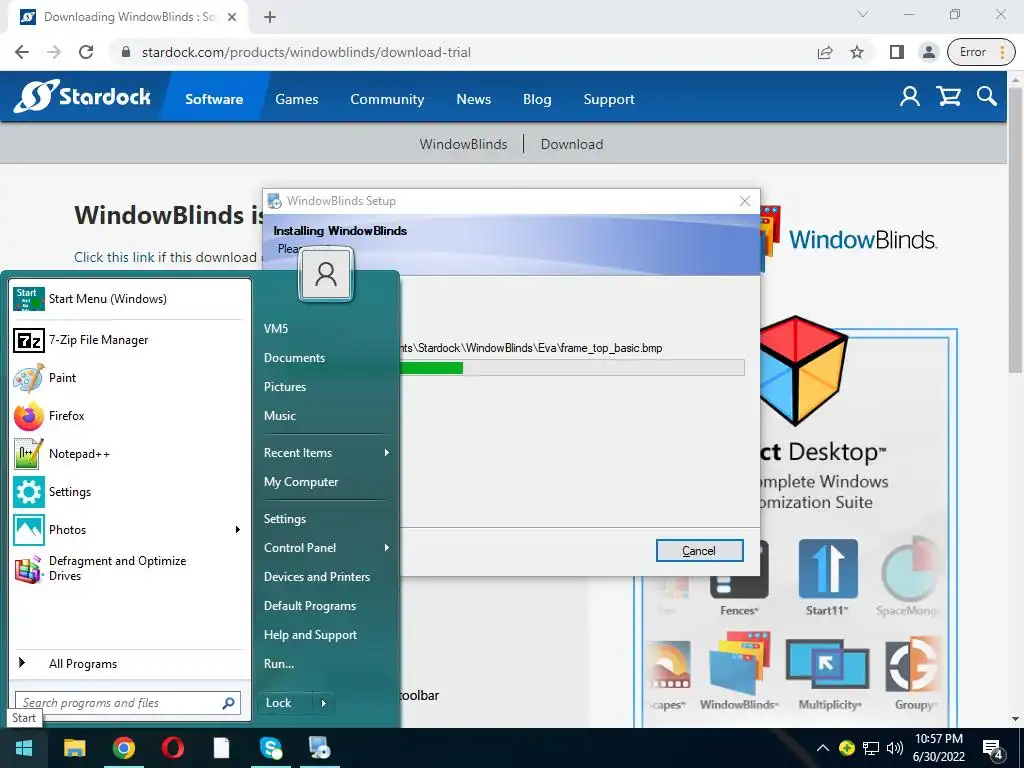Viewport: 1024px width, 768px height.
Task: Open the Software menu on Stardock
Action: click(214, 99)
